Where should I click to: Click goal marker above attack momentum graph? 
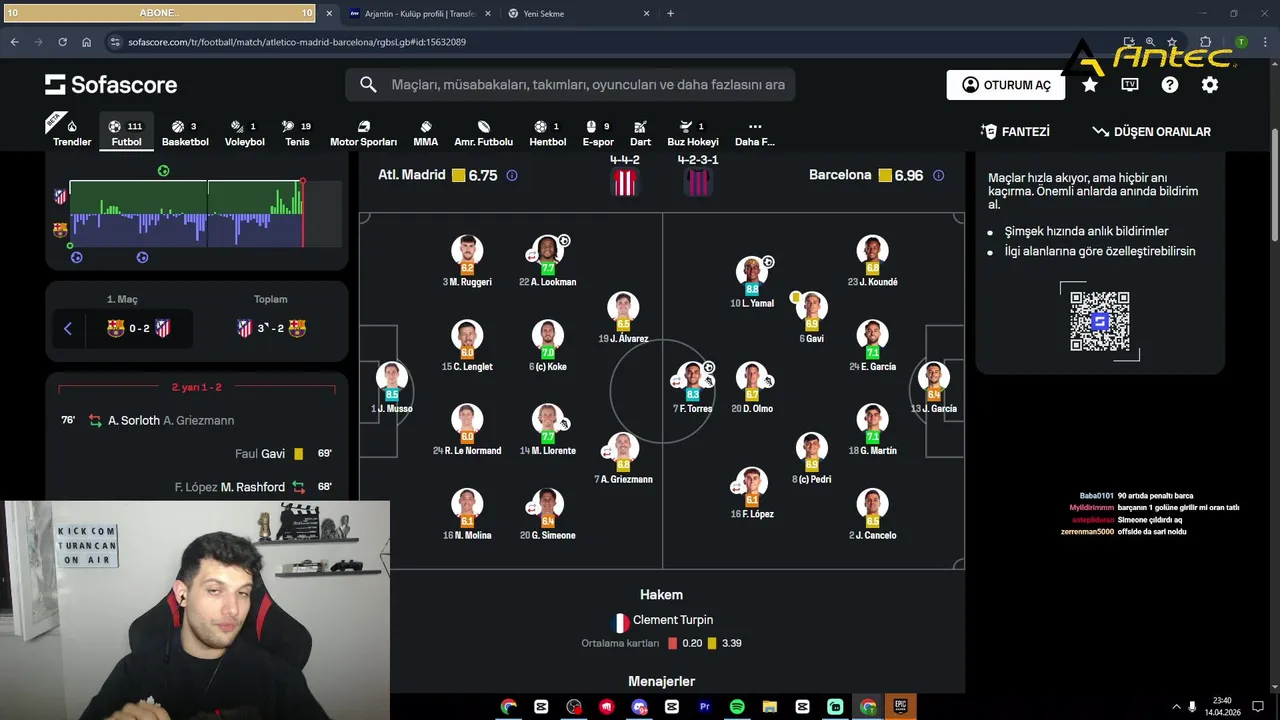(x=163, y=171)
